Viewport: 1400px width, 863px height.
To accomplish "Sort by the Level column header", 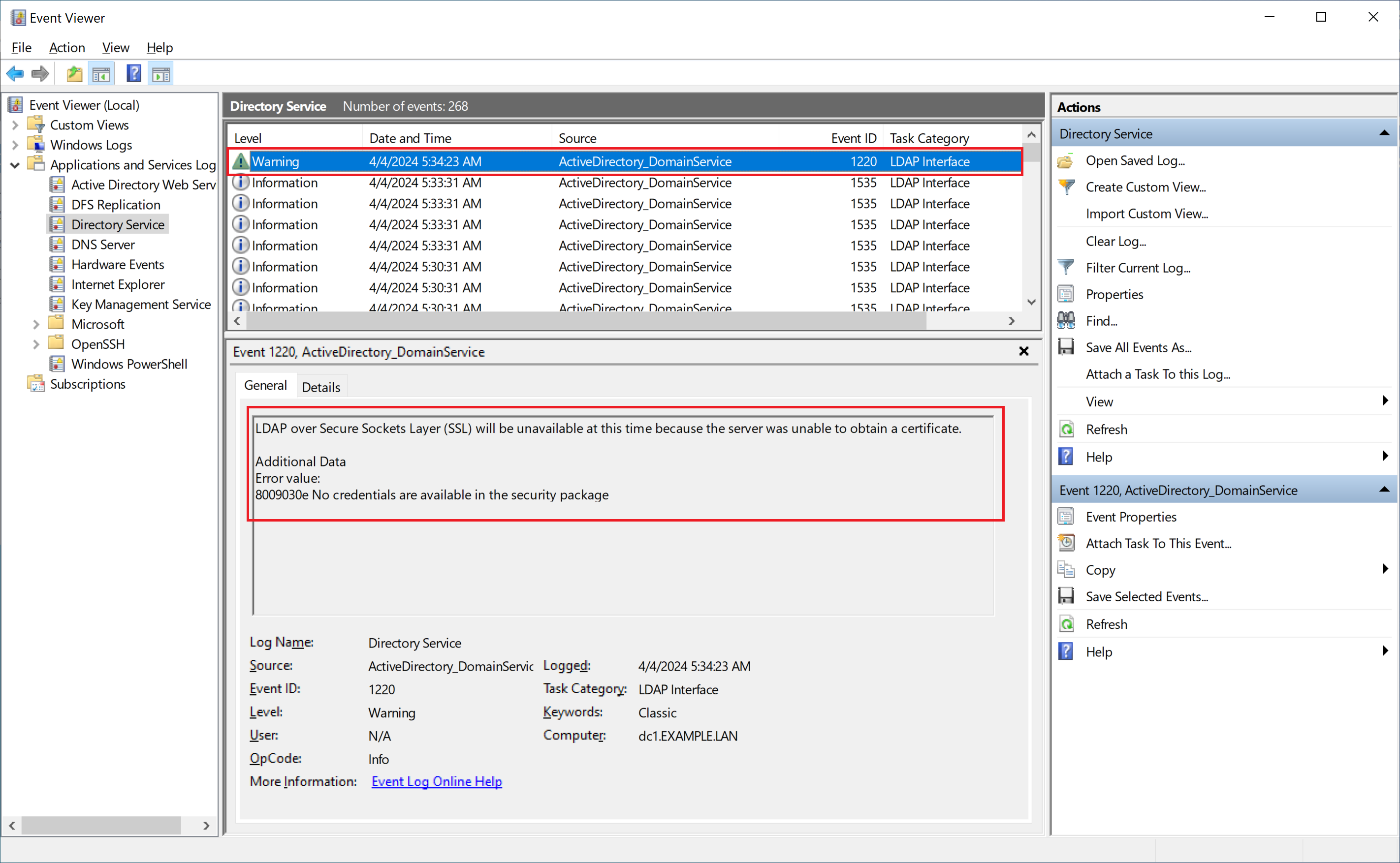I will tap(294, 138).
